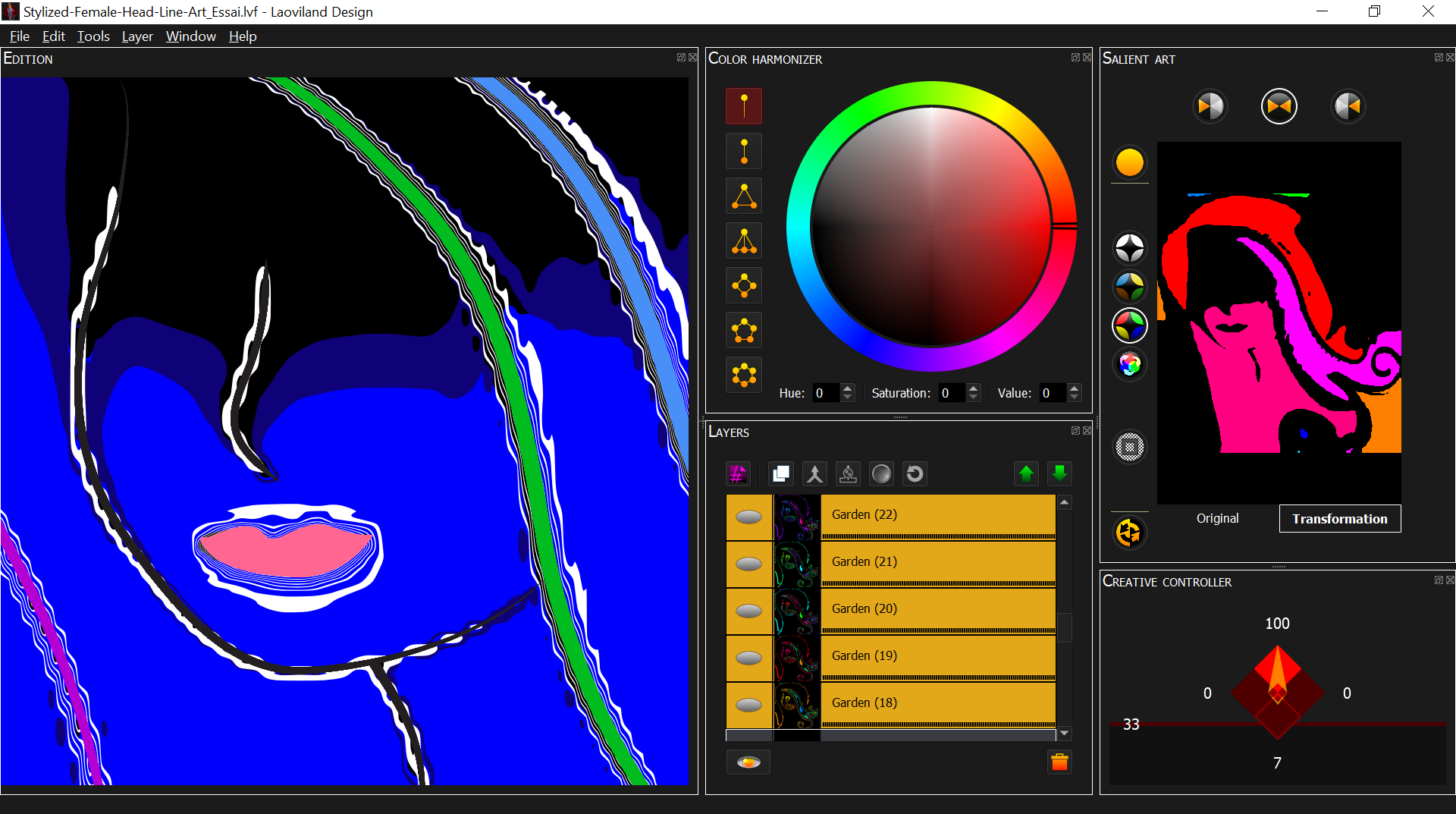
Task: Toggle visibility of Garden (19) layer
Action: point(749,658)
